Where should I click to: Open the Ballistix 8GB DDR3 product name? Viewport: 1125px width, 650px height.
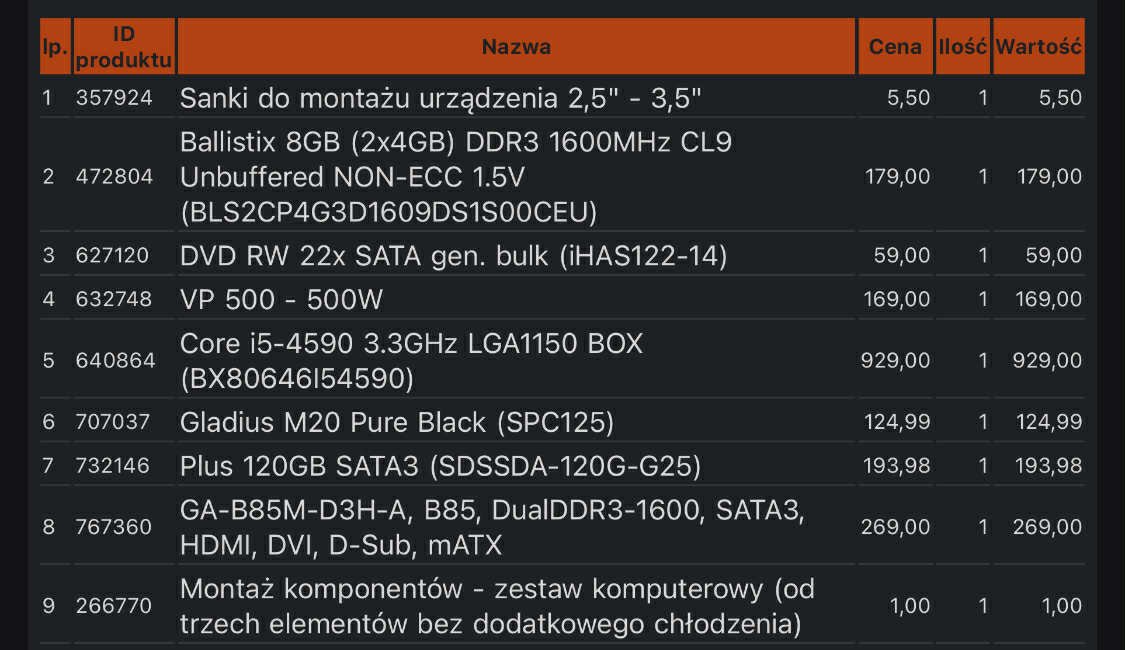(455, 177)
